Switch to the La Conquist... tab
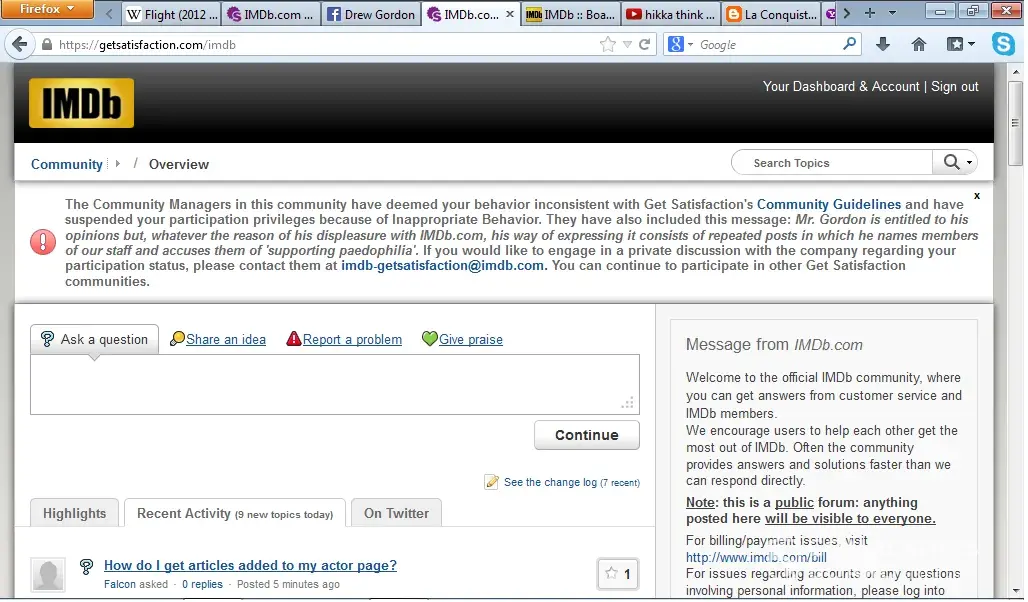Screen dimensions: 1028x602 [772, 14]
